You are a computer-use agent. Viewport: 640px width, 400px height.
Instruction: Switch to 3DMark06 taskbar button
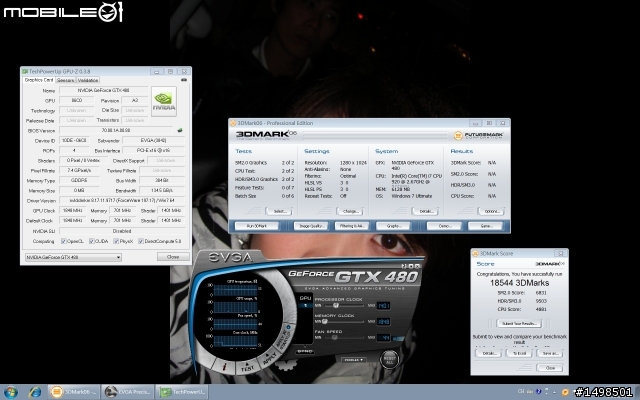74,392
